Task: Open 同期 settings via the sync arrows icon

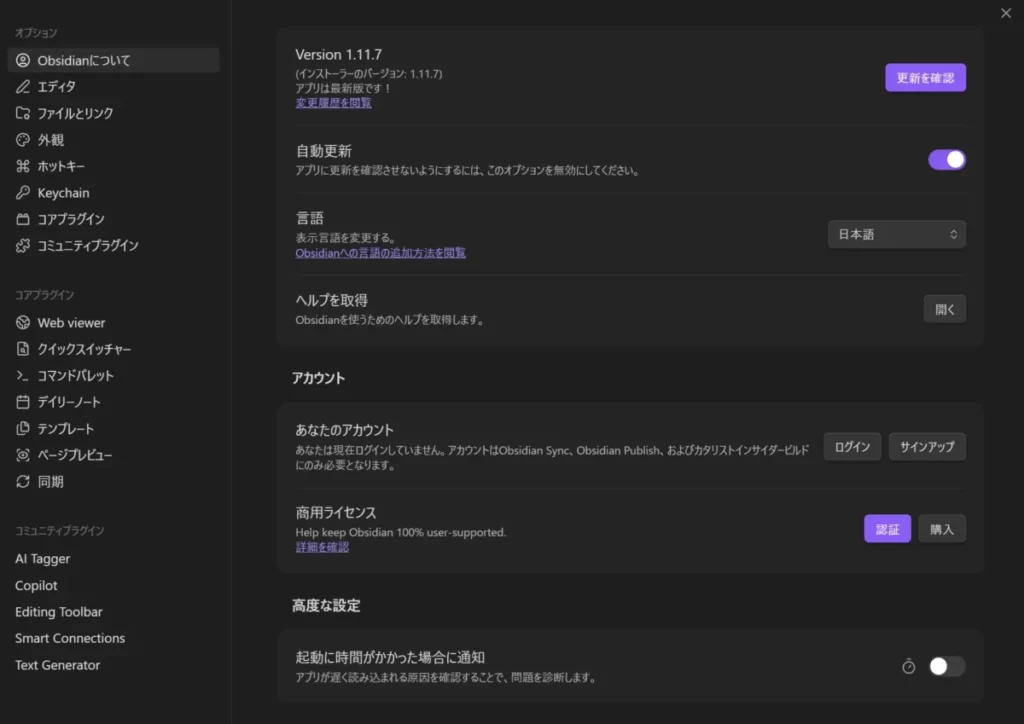Action: pos(22,481)
